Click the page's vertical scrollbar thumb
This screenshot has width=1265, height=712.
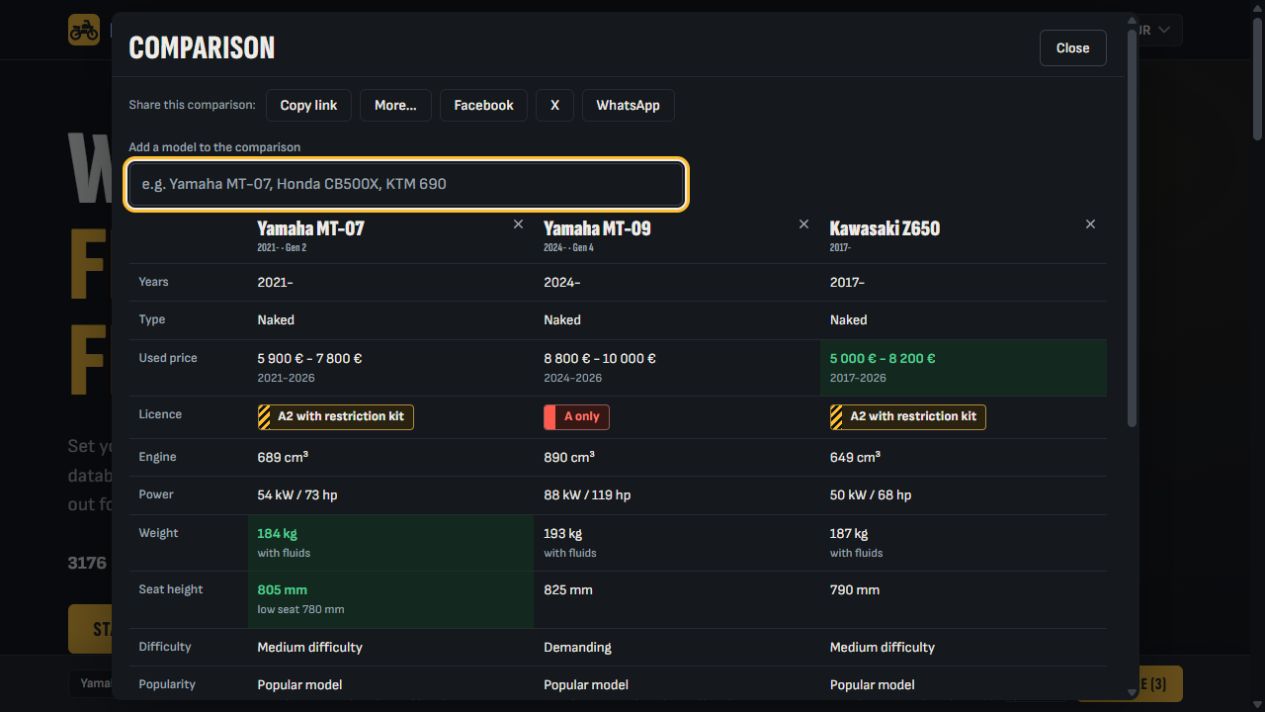click(1258, 78)
